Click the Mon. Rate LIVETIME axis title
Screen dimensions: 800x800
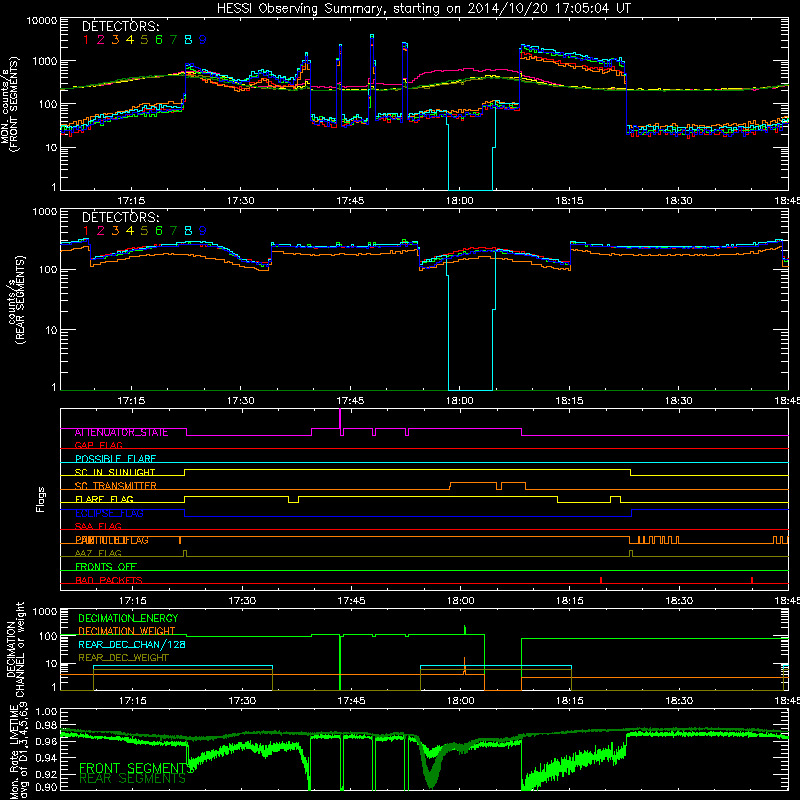tap(17, 752)
